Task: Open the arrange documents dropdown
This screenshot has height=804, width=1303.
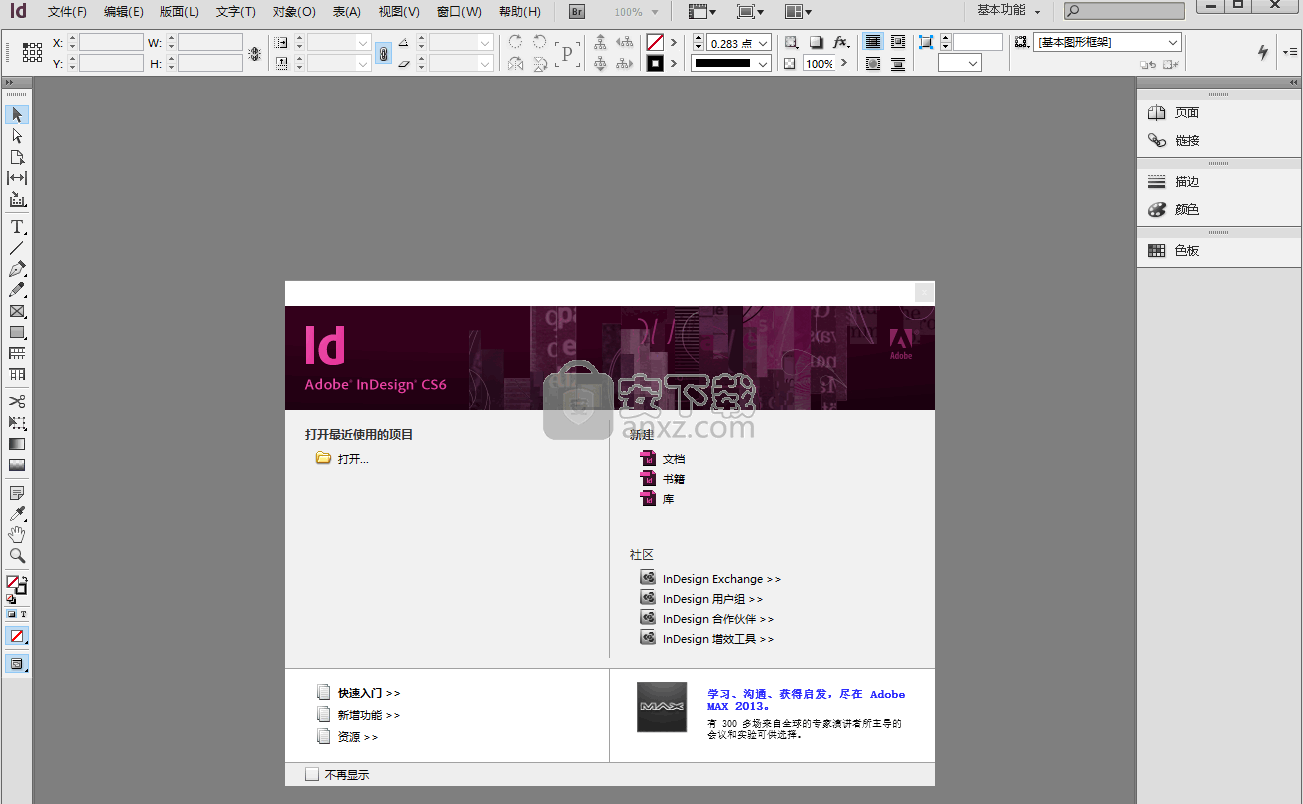Action: coord(798,12)
